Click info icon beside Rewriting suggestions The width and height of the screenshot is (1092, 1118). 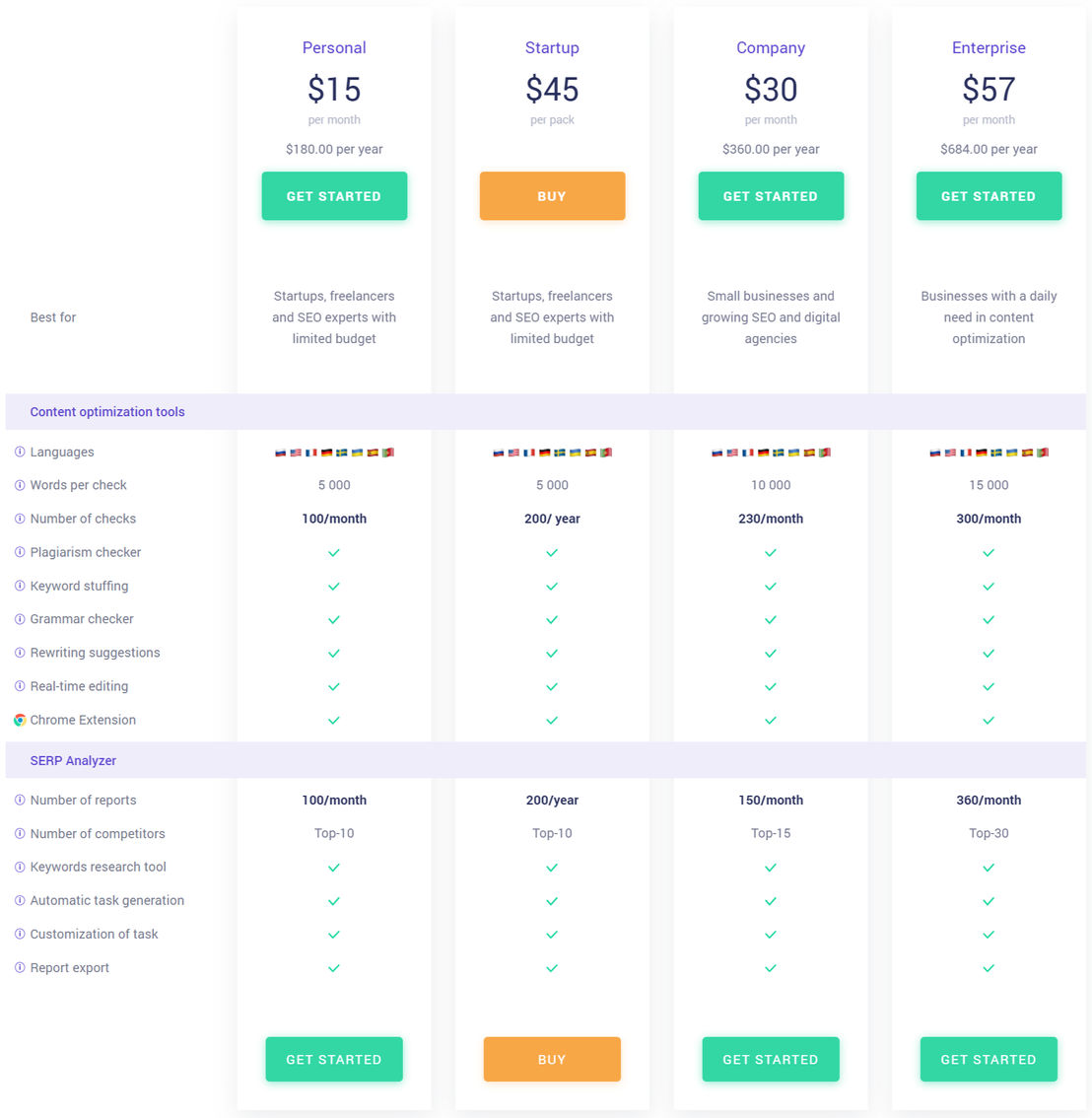(20, 653)
